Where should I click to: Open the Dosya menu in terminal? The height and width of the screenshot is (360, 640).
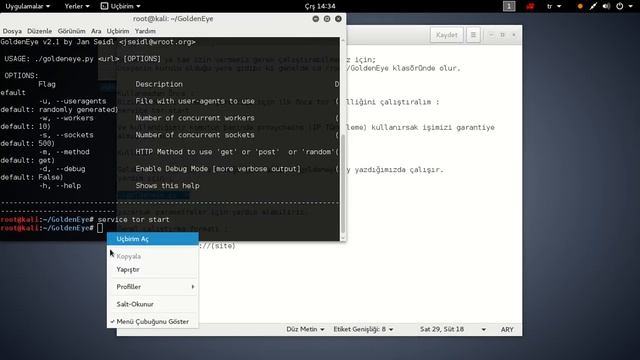12,31
